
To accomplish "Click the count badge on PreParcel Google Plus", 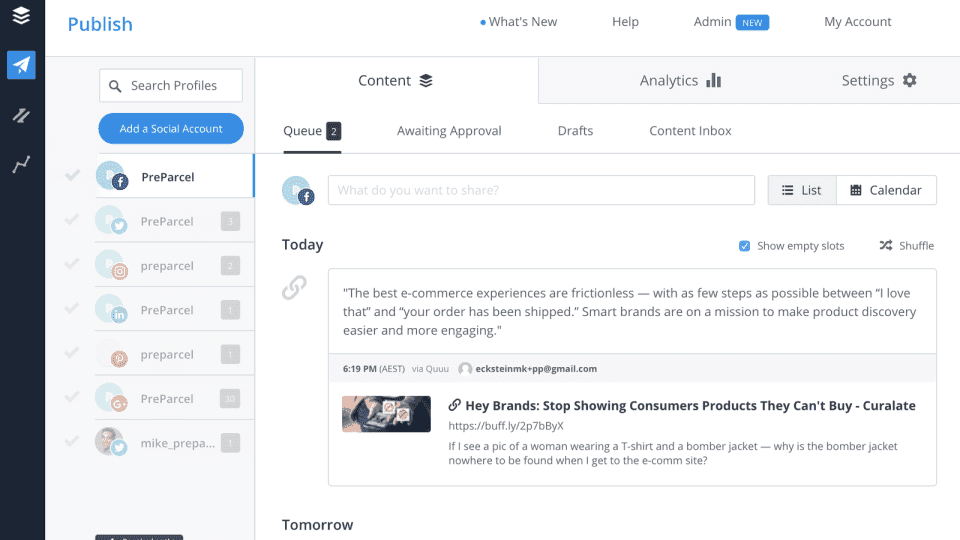I will (230, 399).
